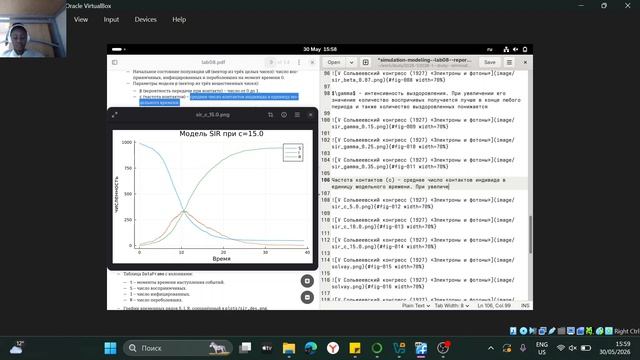This screenshot has width=640, height=360.
Task: Click the text editor vertical scrollbar
Action: (530, 235)
